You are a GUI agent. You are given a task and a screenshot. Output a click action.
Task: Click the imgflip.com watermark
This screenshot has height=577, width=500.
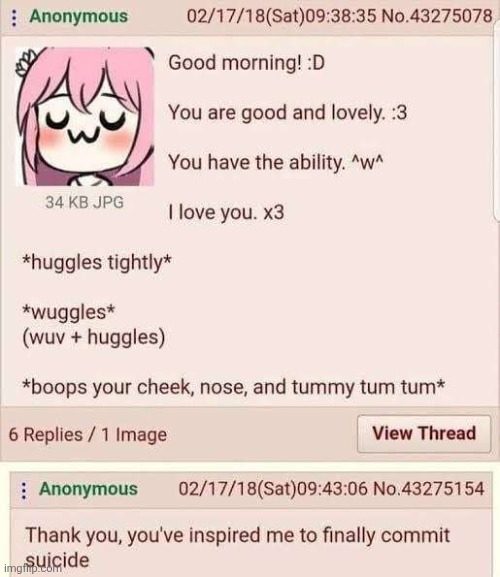click(x=32, y=568)
